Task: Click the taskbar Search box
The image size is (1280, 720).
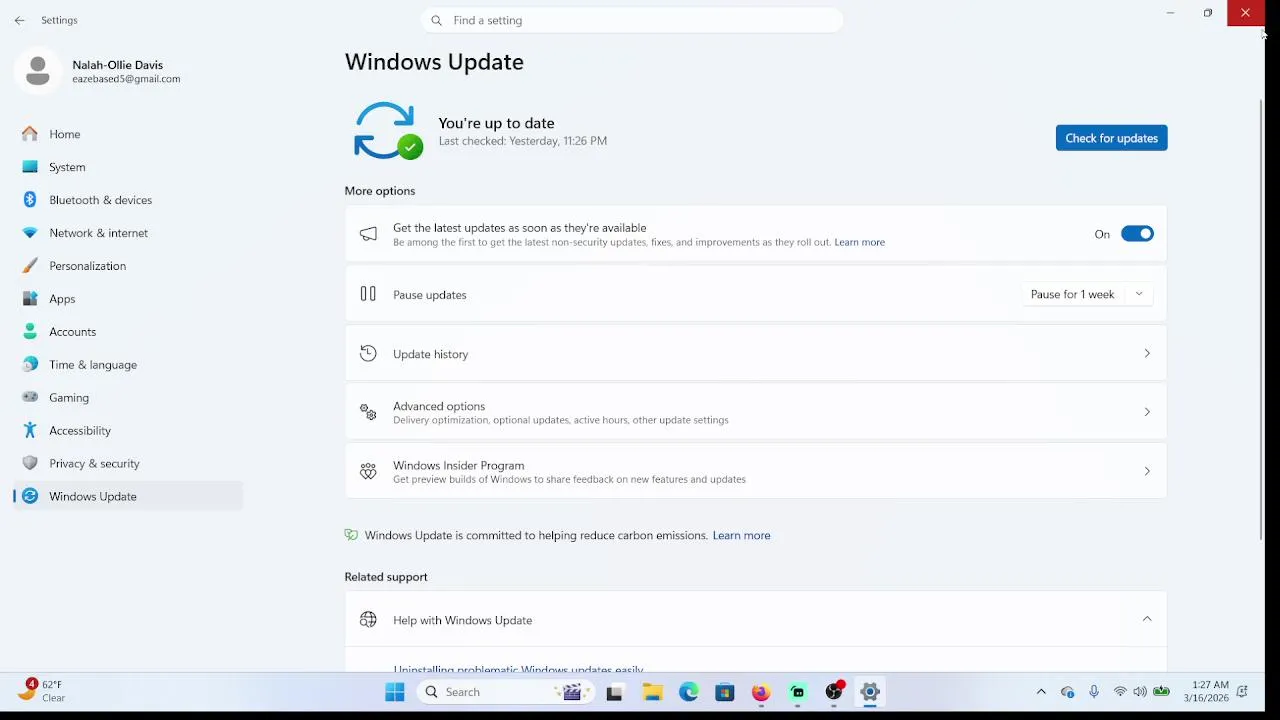Action: tap(505, 692)
